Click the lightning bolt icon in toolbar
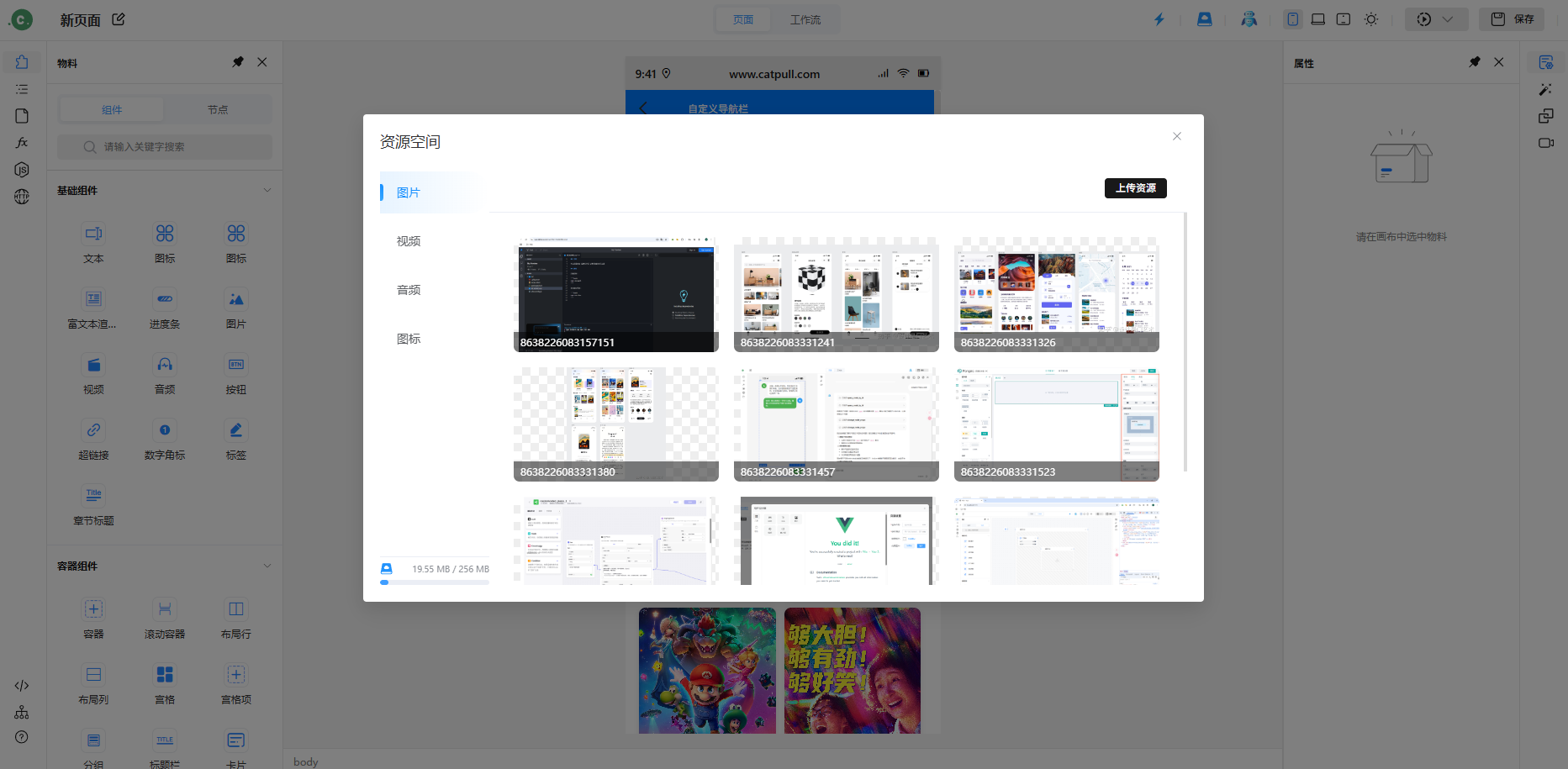 tap(1159, 19)
